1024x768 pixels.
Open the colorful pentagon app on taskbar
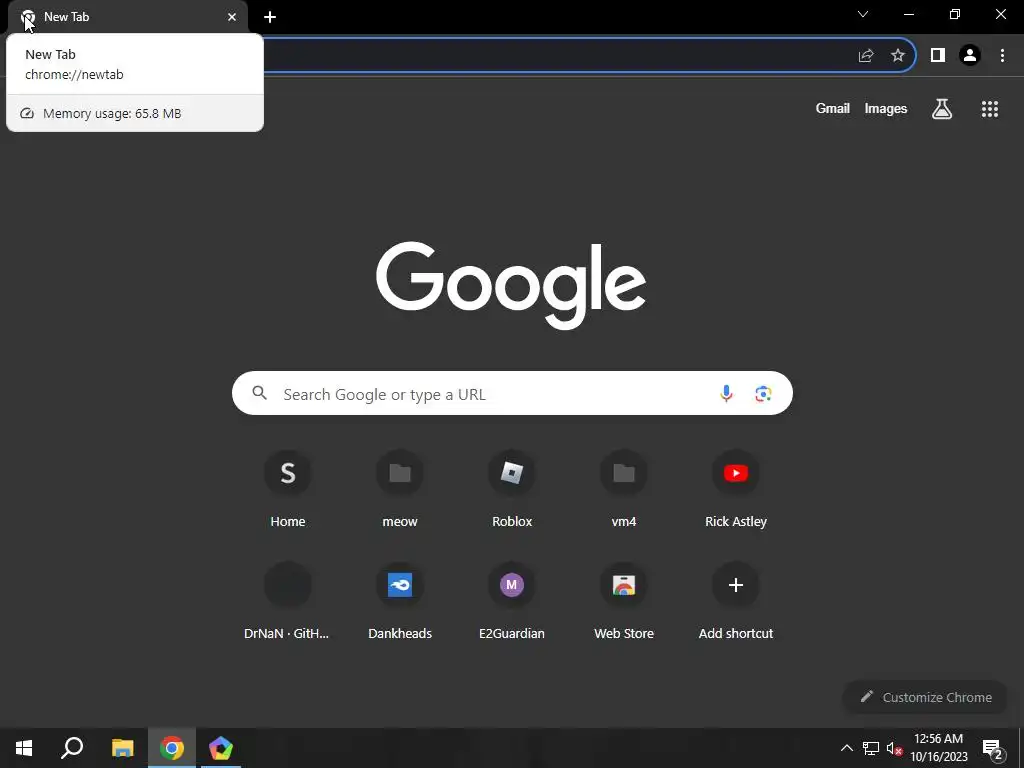221,748
